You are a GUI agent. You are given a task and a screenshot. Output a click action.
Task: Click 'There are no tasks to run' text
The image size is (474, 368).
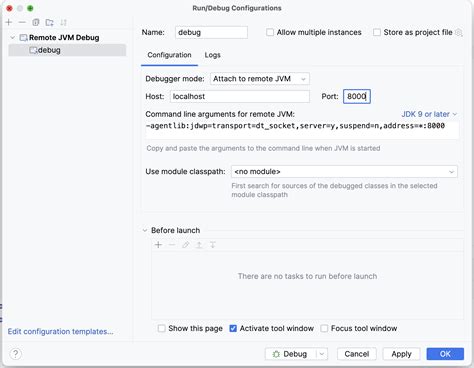point(307,276)
